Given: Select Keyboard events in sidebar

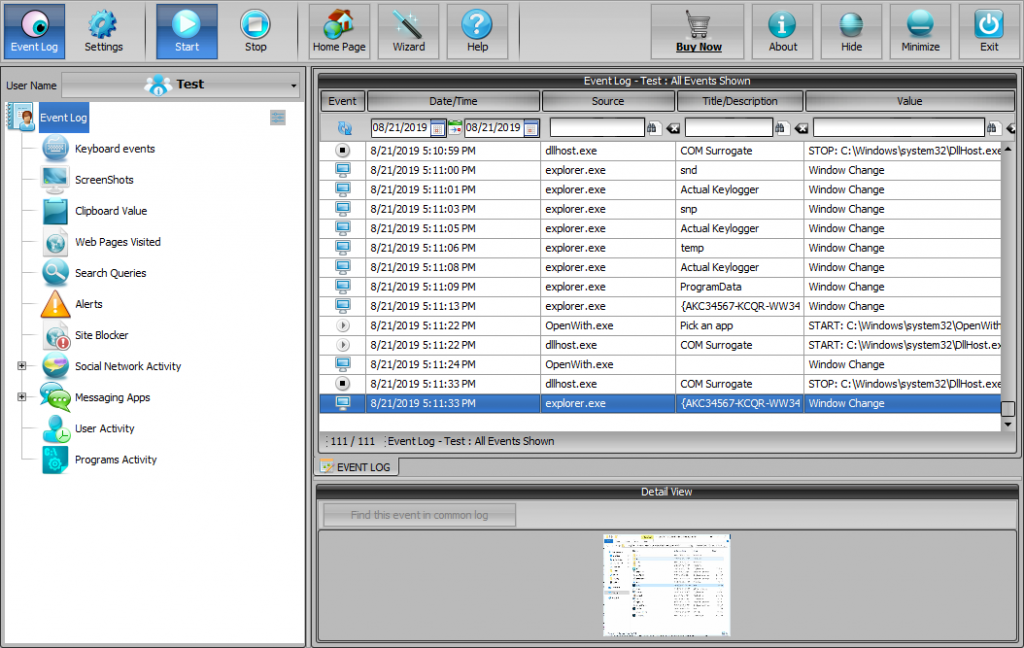Looking at the screenshot, I should 114,149.
